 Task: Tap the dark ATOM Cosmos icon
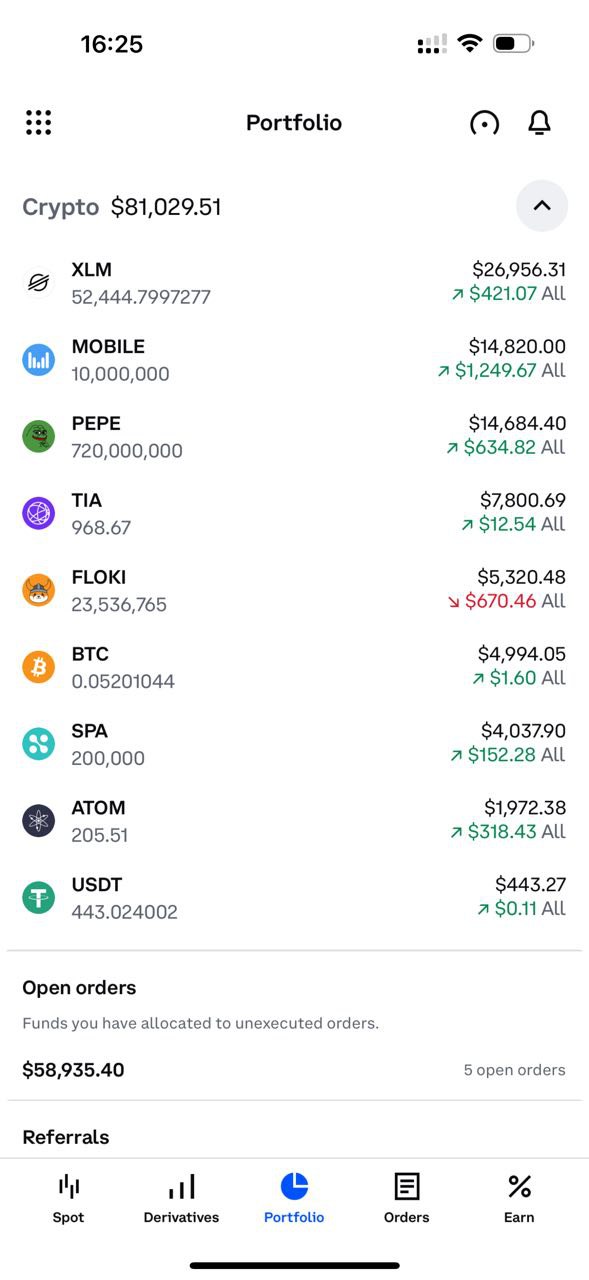click(38, 821)
